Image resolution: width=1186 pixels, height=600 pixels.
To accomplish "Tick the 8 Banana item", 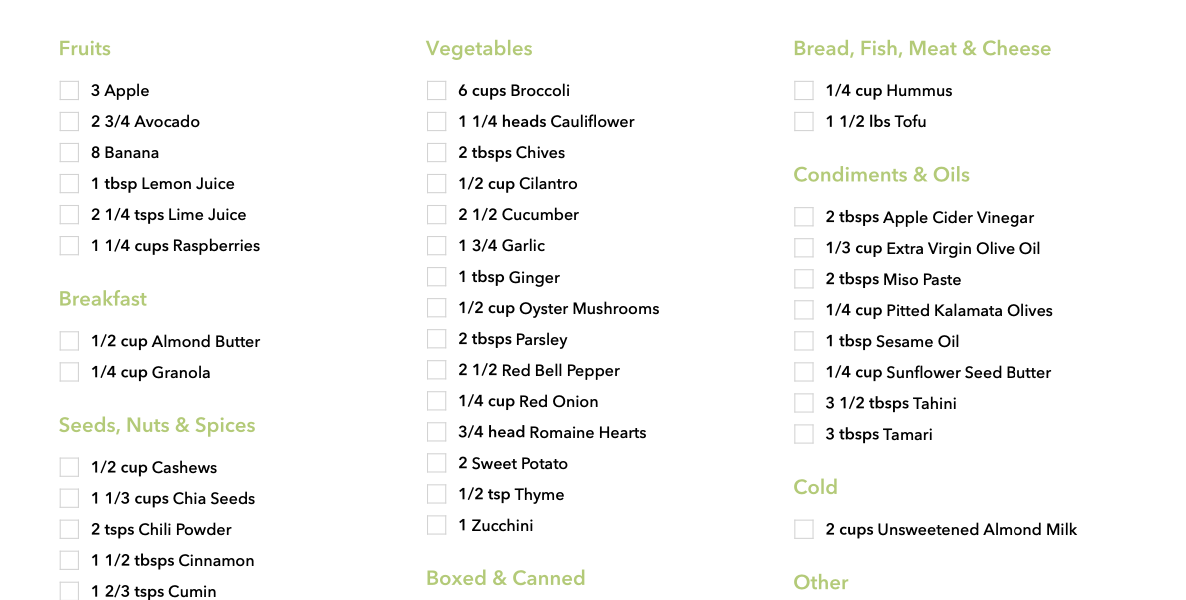I will pyautogui.click(x=70, y=153).
